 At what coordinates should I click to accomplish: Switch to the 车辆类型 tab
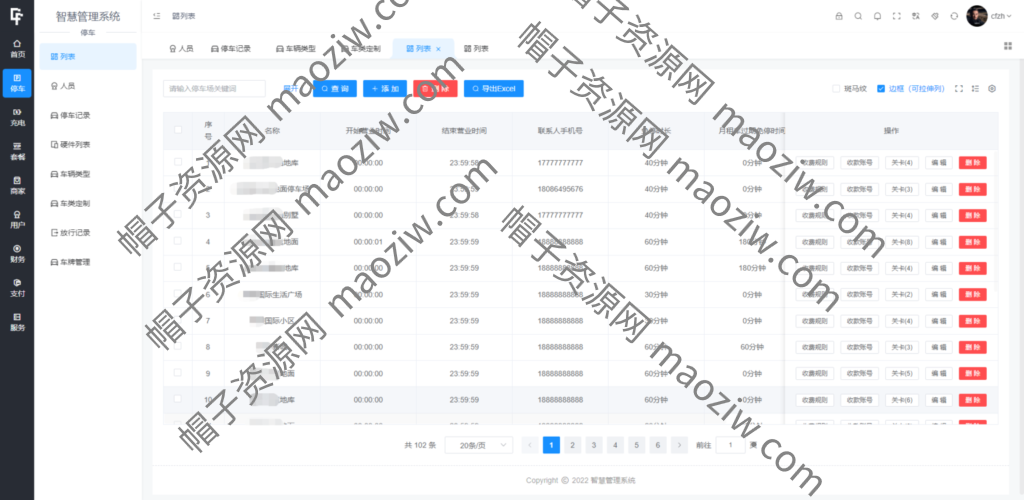coord(296,49)
